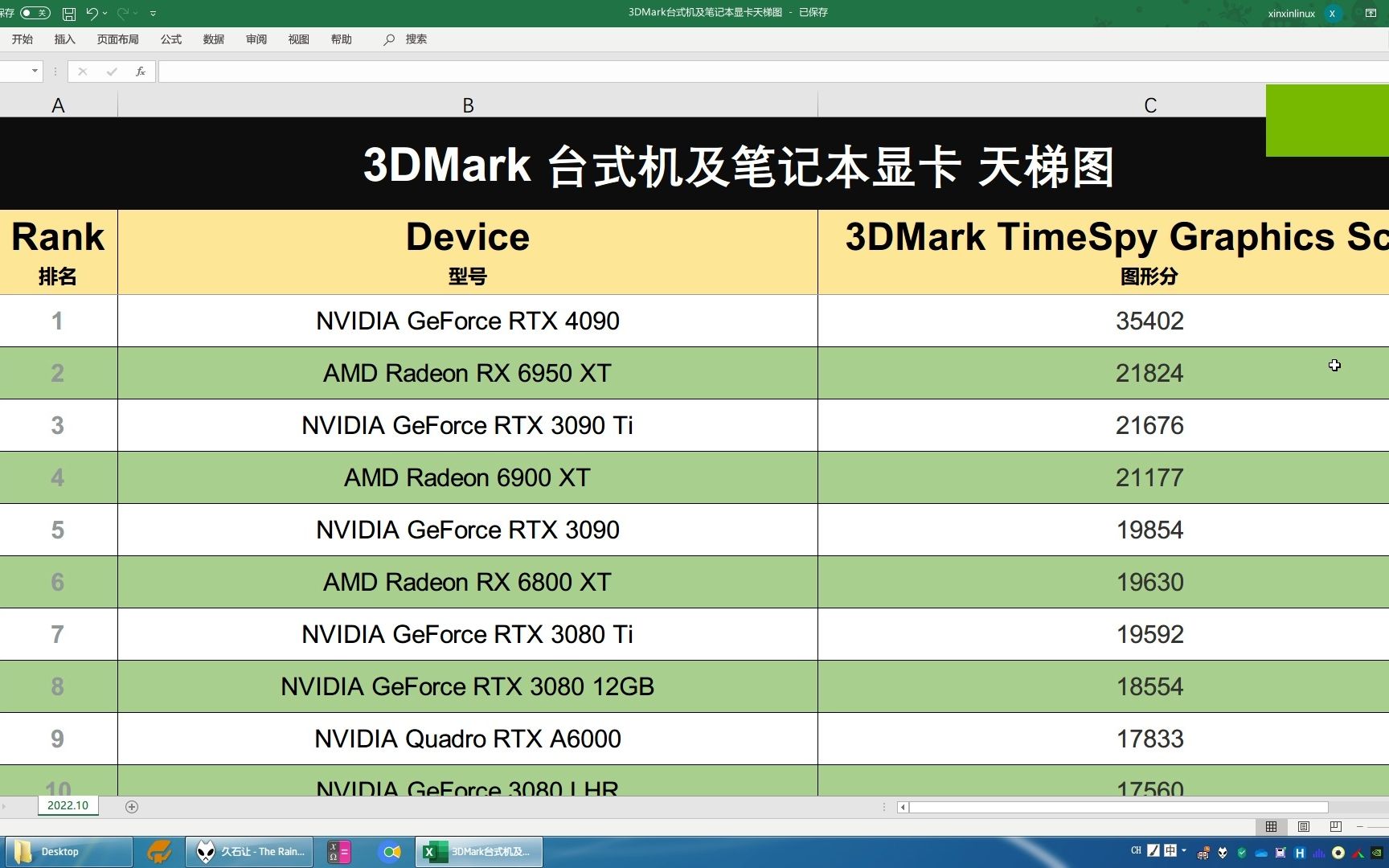The image size is (1389, 868).
Task: Open the Undo history dropdown arrow
Action: point(105,13)
